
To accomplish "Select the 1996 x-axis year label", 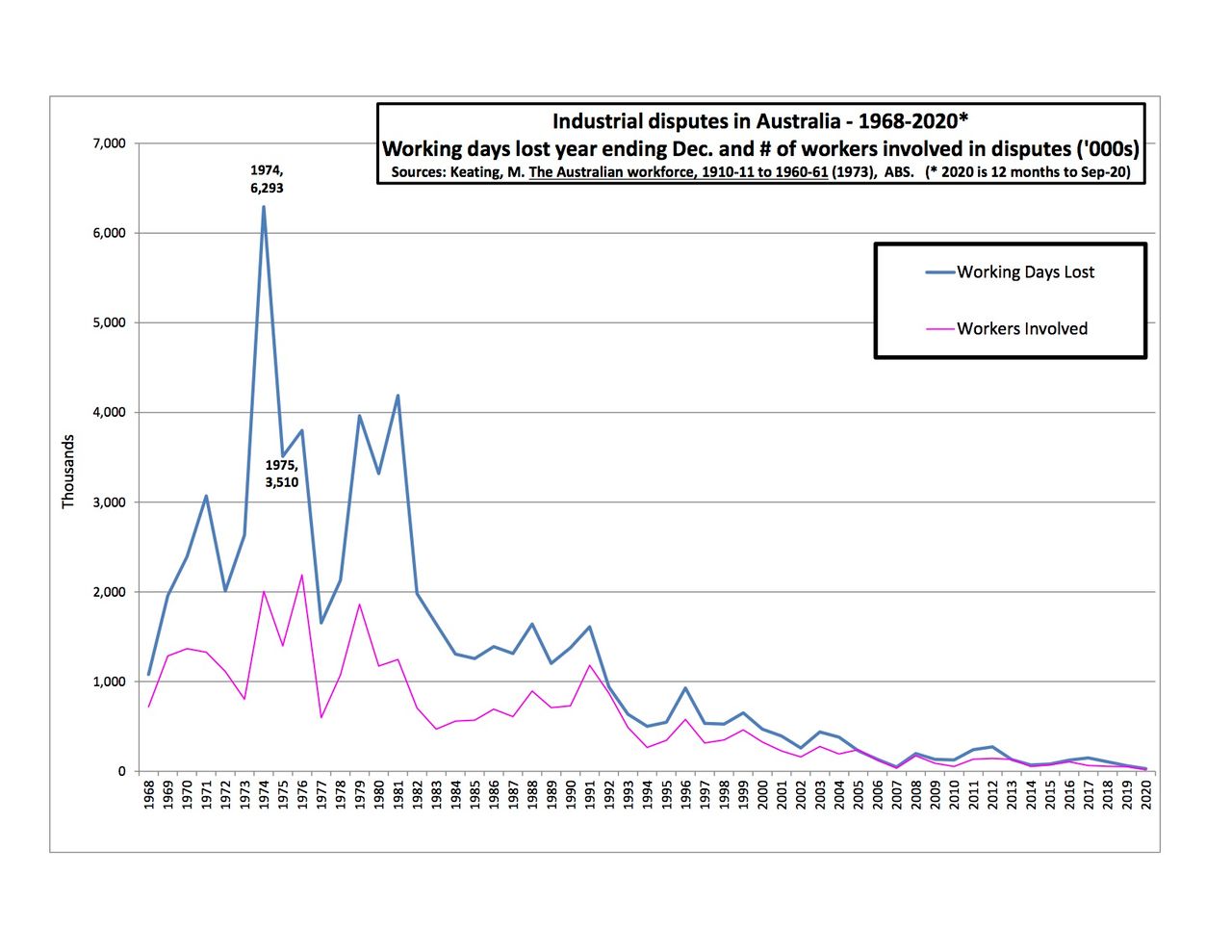I will tap(686, 795).
